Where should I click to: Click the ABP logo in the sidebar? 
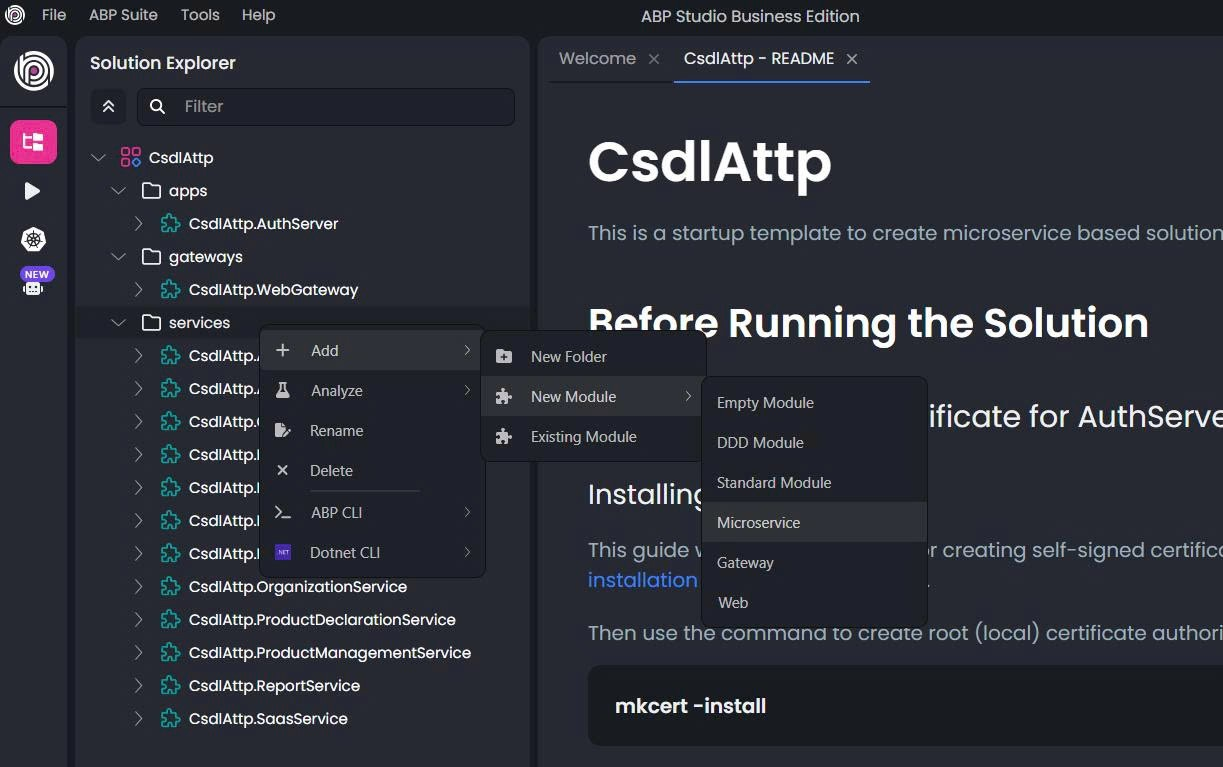coord(33,71)
